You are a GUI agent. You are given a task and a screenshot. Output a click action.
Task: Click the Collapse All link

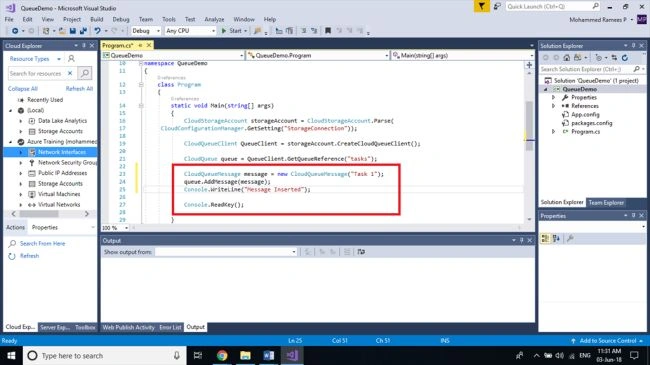pyautogui.click(x=22, y=89)
